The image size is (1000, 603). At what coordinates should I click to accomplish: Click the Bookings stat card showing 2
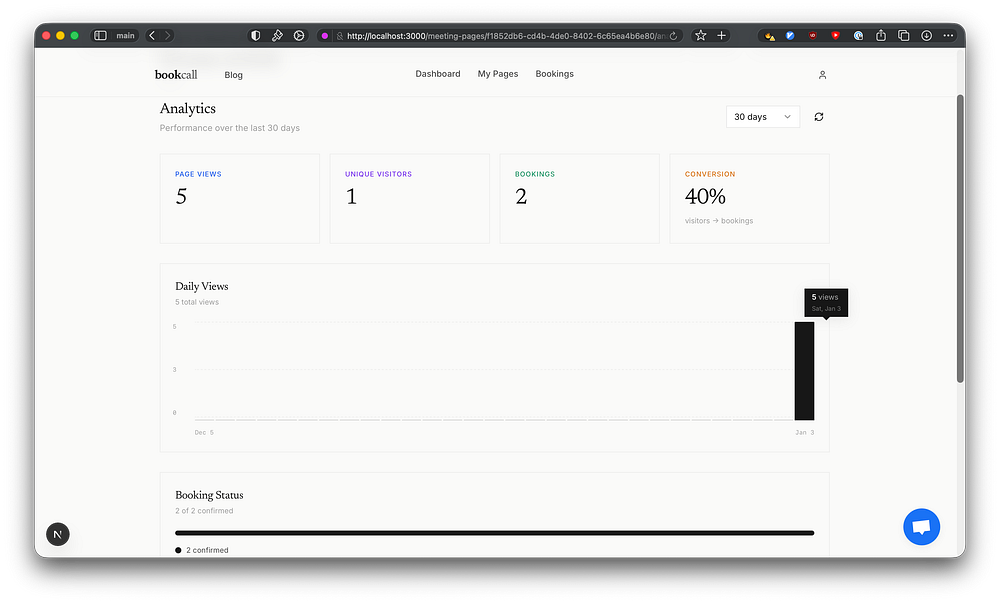point(579,198)
